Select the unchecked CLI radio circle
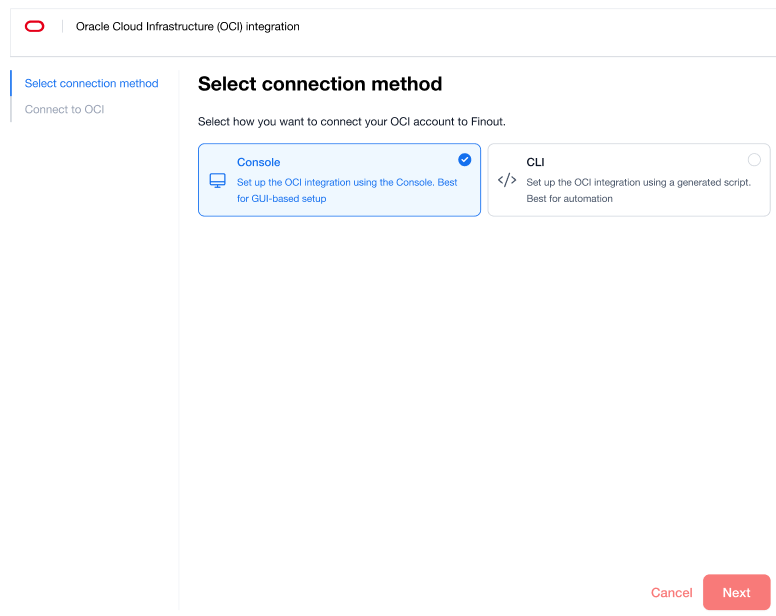The image size is (776, 616). [754, 159]
